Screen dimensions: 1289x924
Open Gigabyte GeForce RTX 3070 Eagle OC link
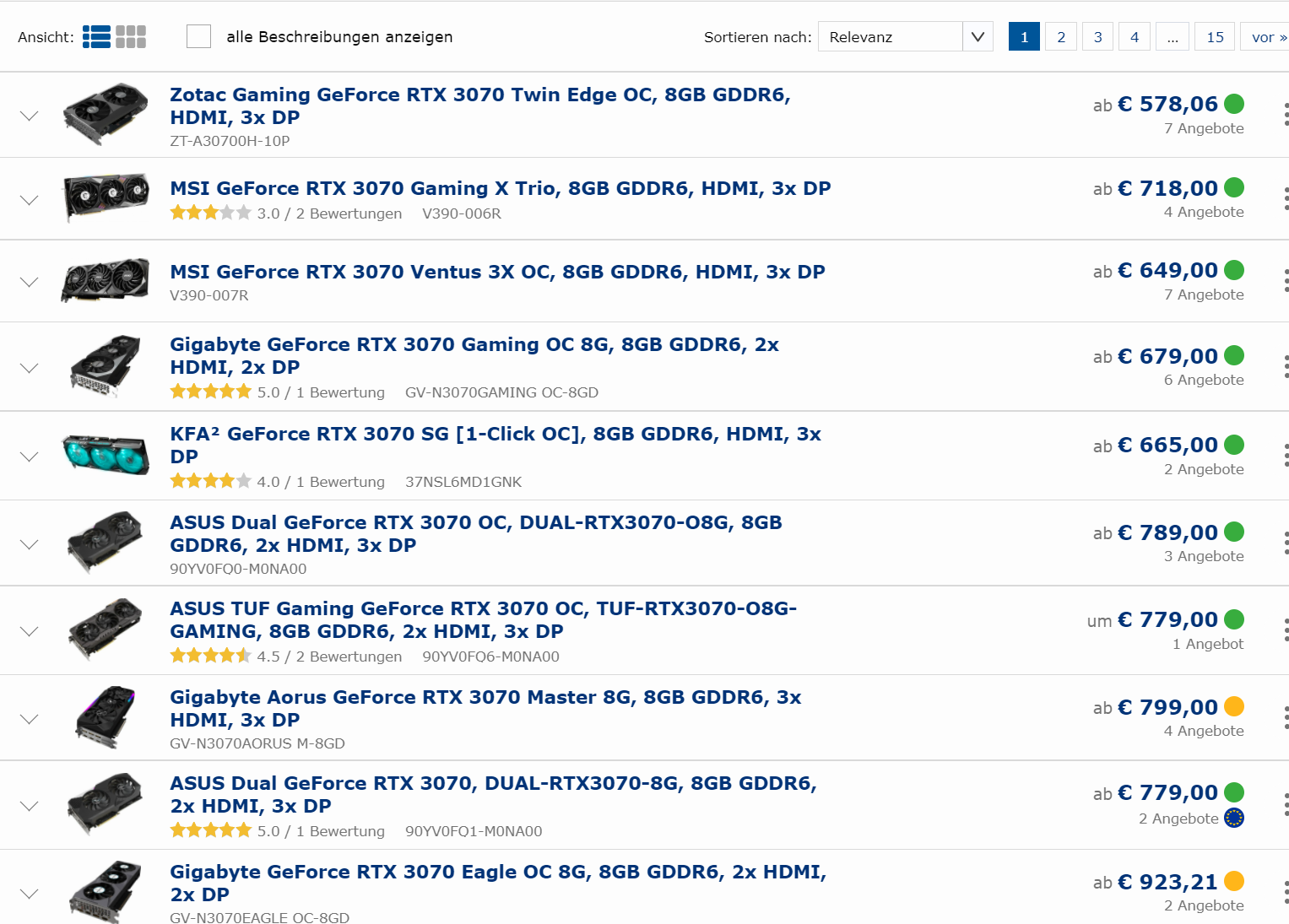pos(498,883)
